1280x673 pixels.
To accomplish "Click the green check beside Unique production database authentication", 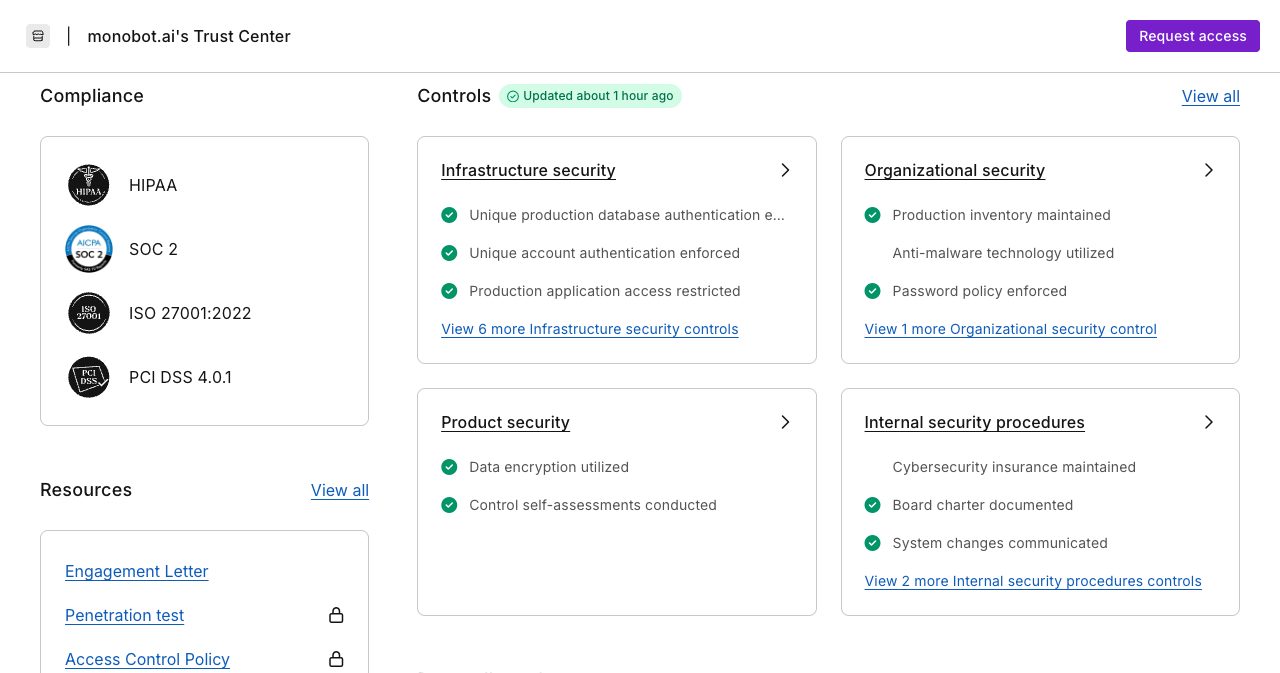I will tap(449, 215).
